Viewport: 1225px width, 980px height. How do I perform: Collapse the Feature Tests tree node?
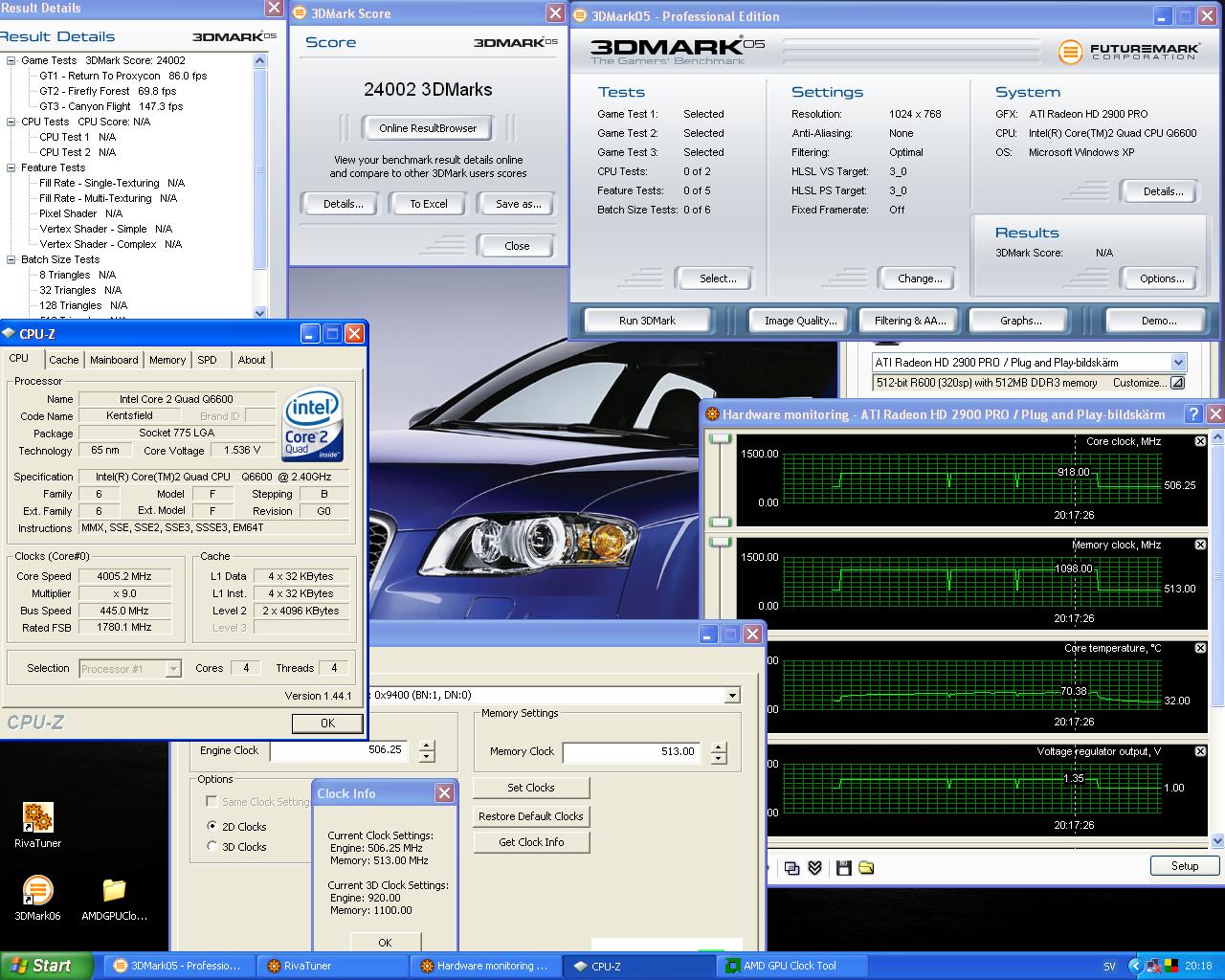coord(11,167)
